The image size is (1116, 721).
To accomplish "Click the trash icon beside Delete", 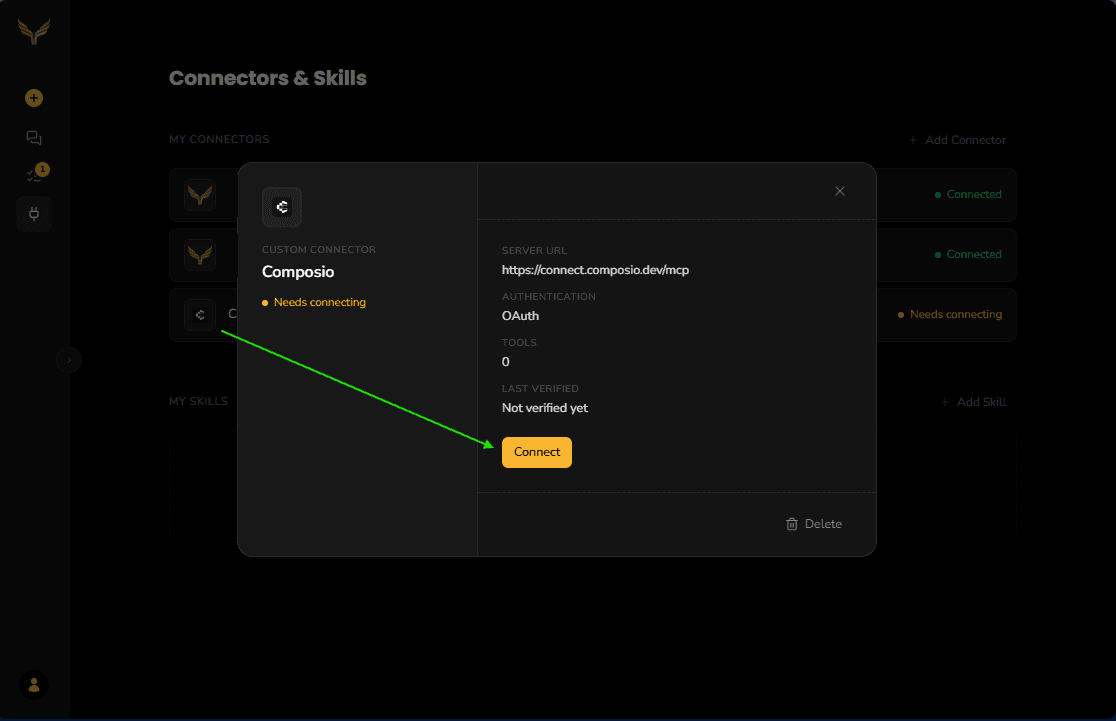I will coord(791,524).
